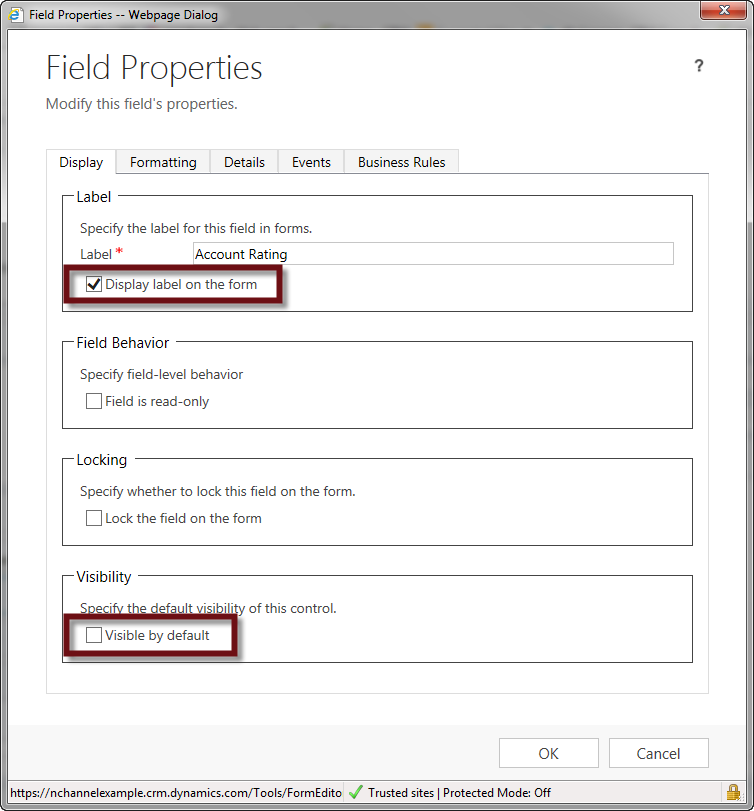The width and height of the screenshot is (754, 811).
Task: Click the padlock icon in the status bar
Action: point(733,792)
